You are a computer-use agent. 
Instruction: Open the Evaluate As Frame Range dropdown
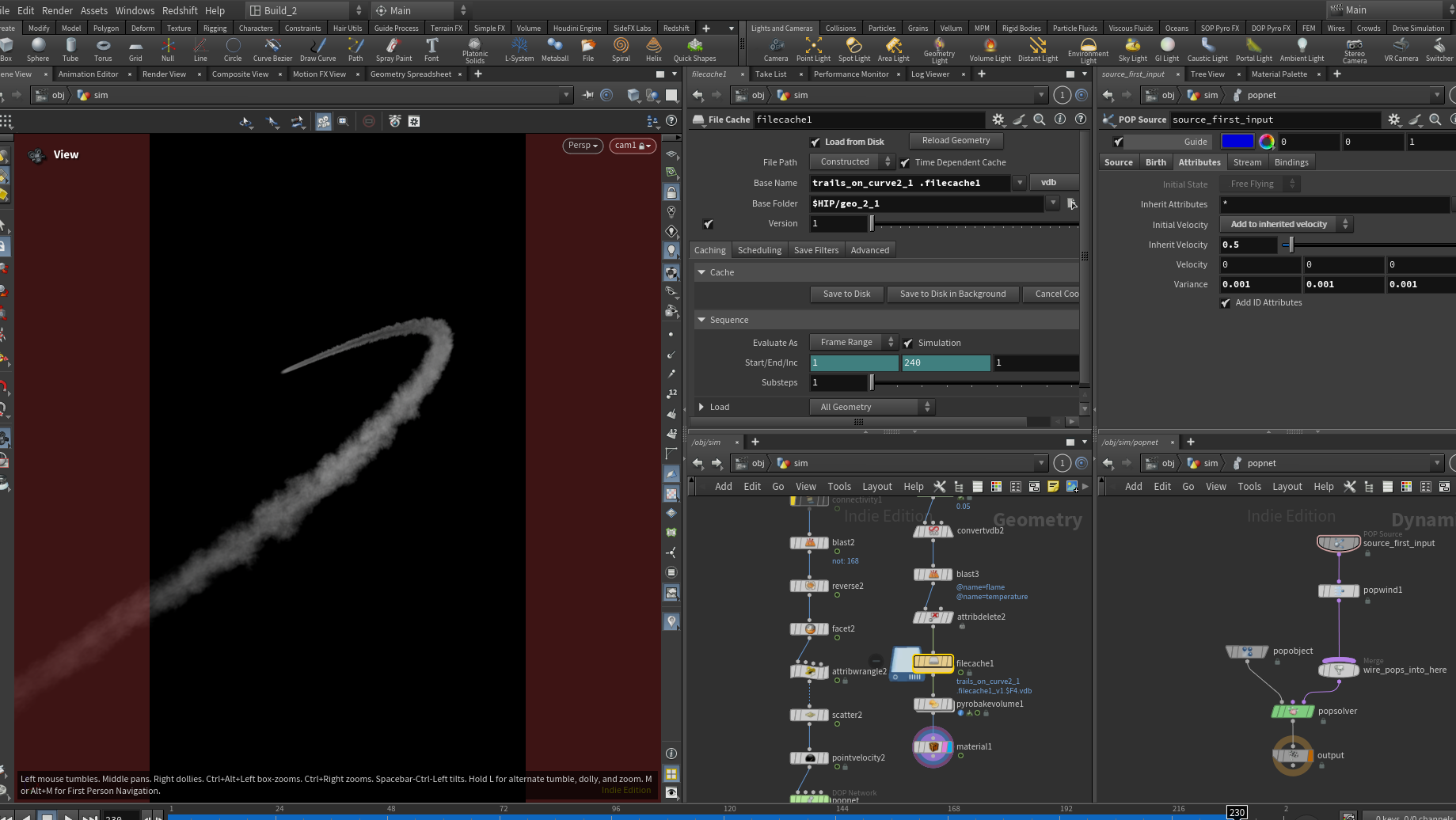(x=853, y=342)
